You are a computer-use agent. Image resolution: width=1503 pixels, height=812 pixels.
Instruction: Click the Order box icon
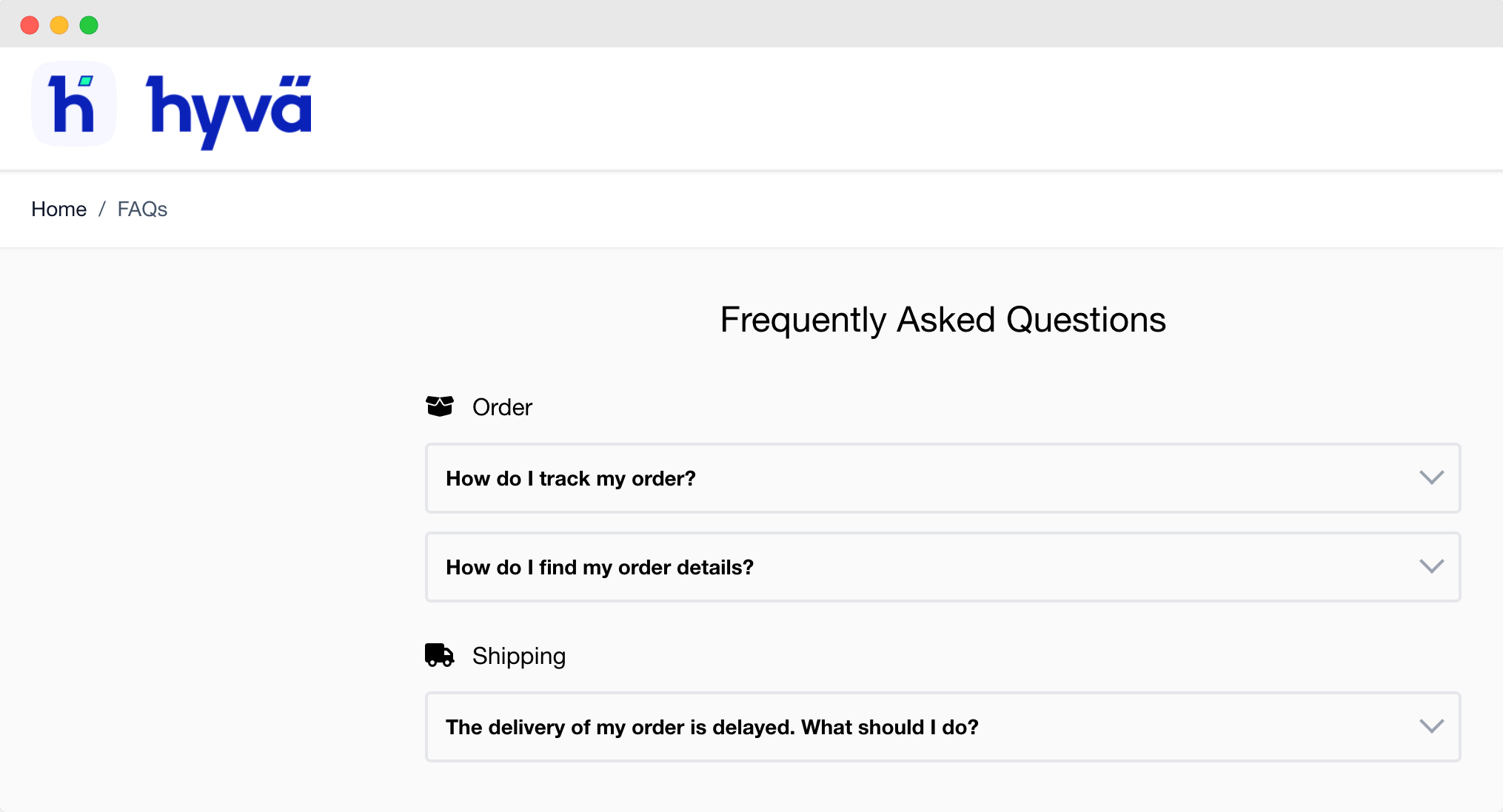440,406
